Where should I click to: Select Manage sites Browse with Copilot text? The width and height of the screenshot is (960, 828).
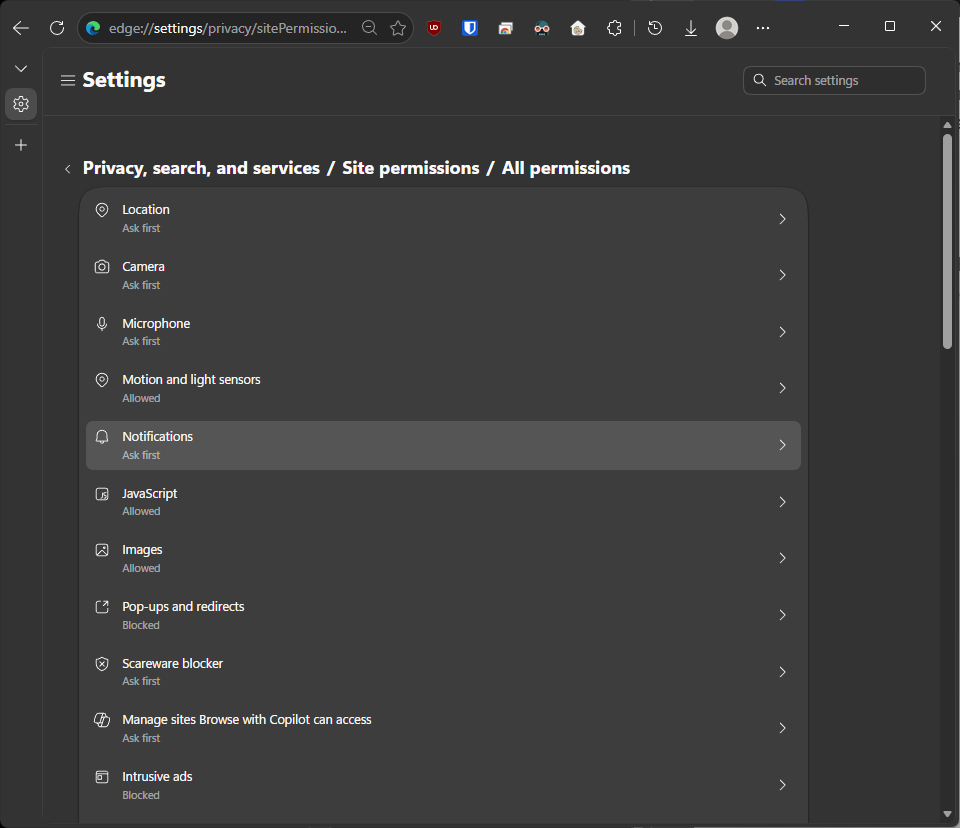(x=247, y=720)
